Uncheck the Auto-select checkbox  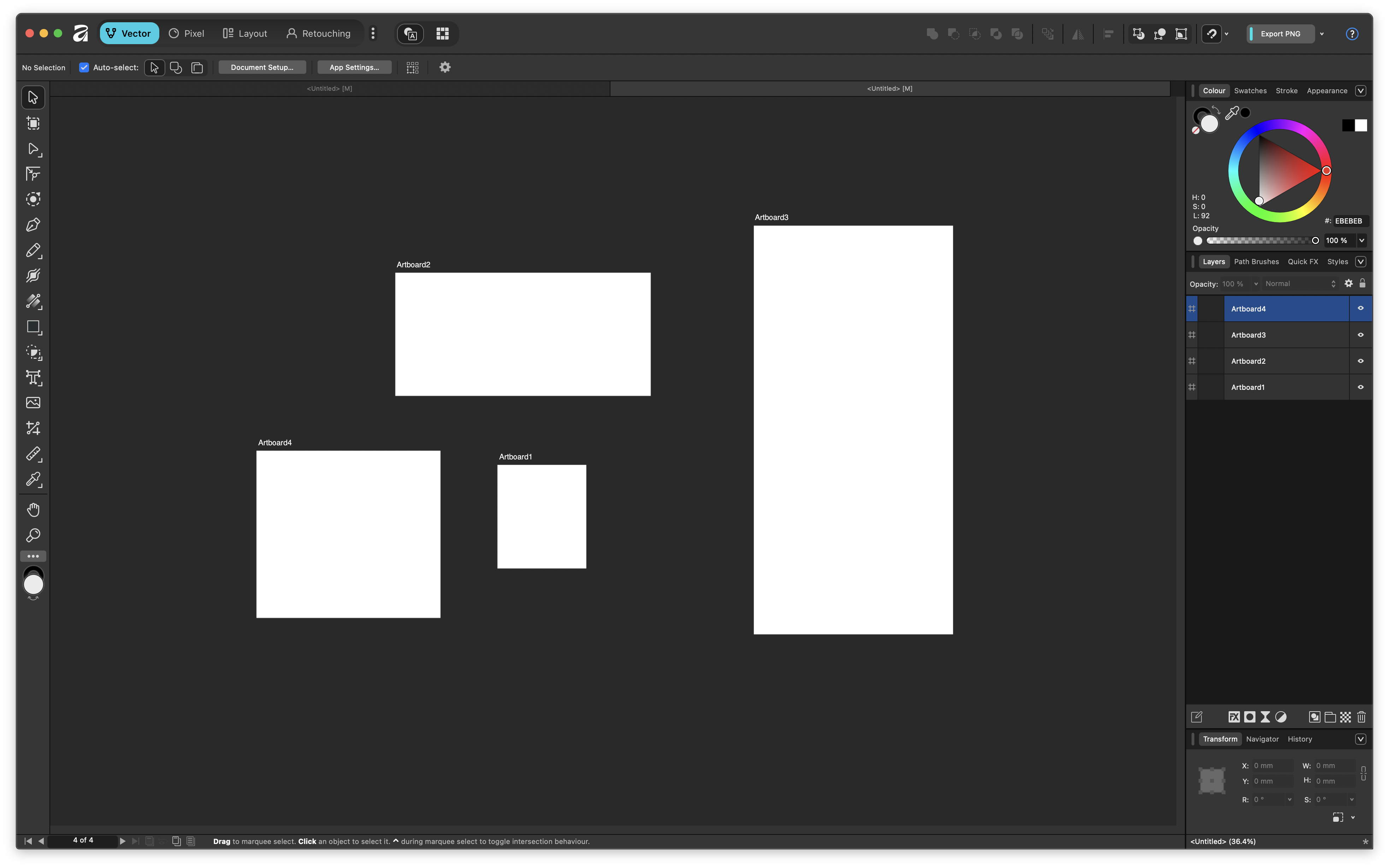click(x=84, y=67)
